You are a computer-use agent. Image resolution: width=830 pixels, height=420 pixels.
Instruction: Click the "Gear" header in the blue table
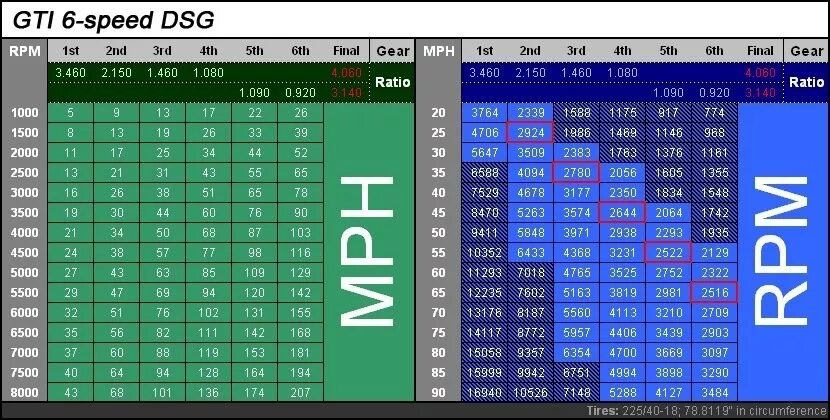pos(807,51)
